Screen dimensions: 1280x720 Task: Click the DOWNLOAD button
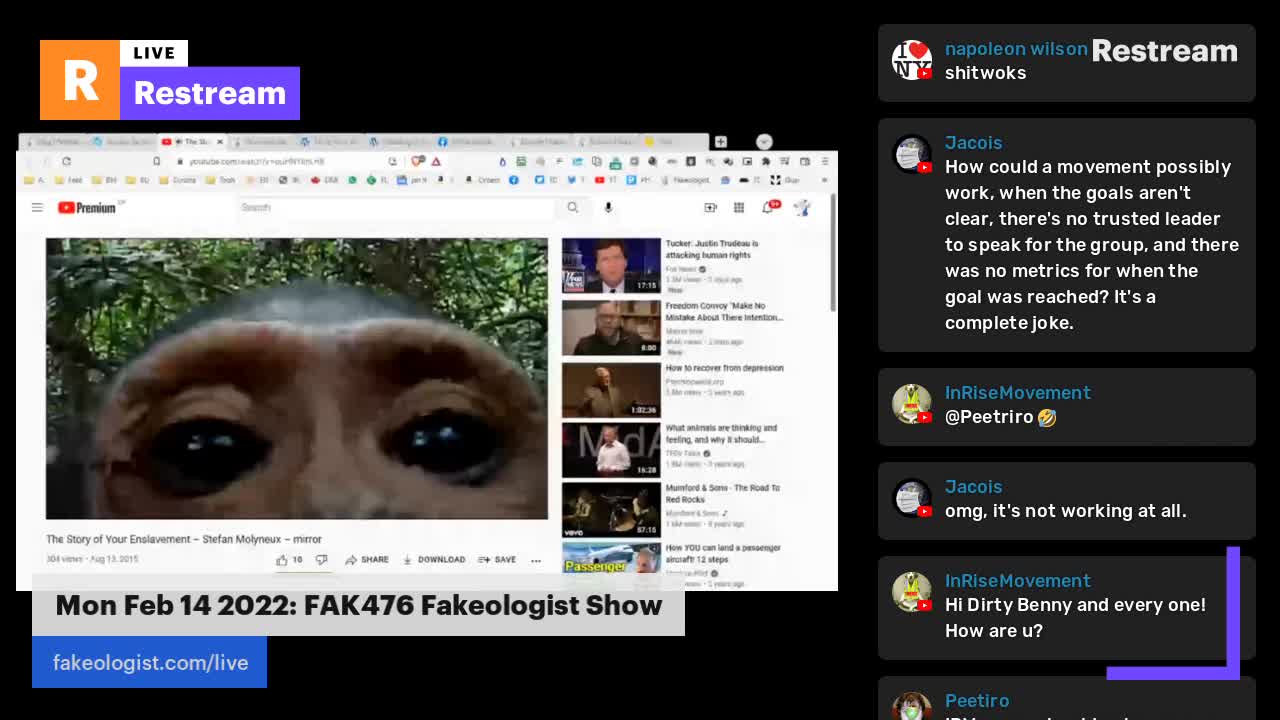[x=434, y=560]
